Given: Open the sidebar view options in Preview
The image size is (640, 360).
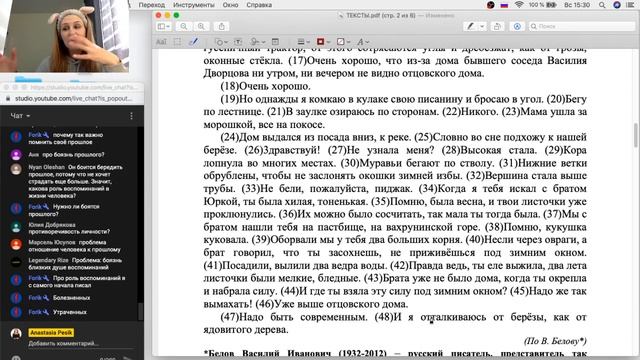Looking at the screenshot, I should coord(164,27).
